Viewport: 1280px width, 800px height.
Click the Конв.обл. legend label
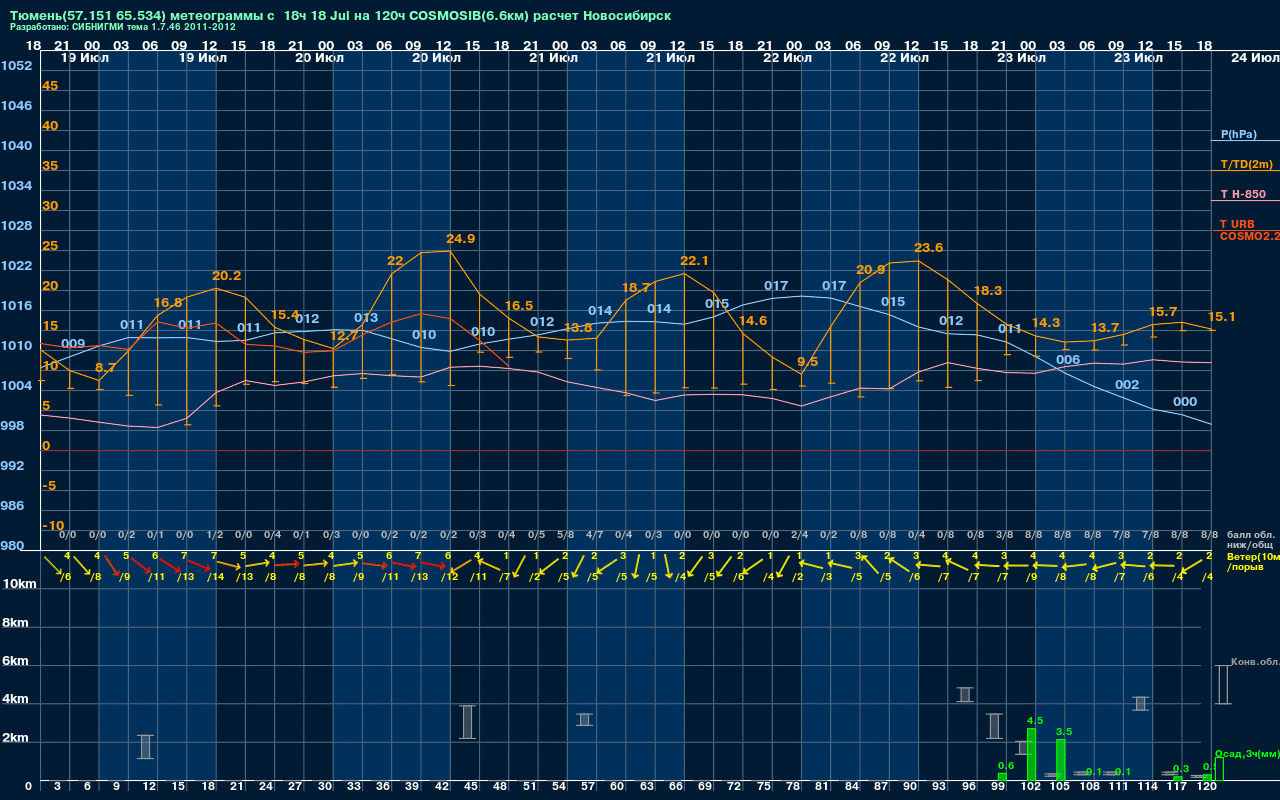click(x=1254, y=662)
